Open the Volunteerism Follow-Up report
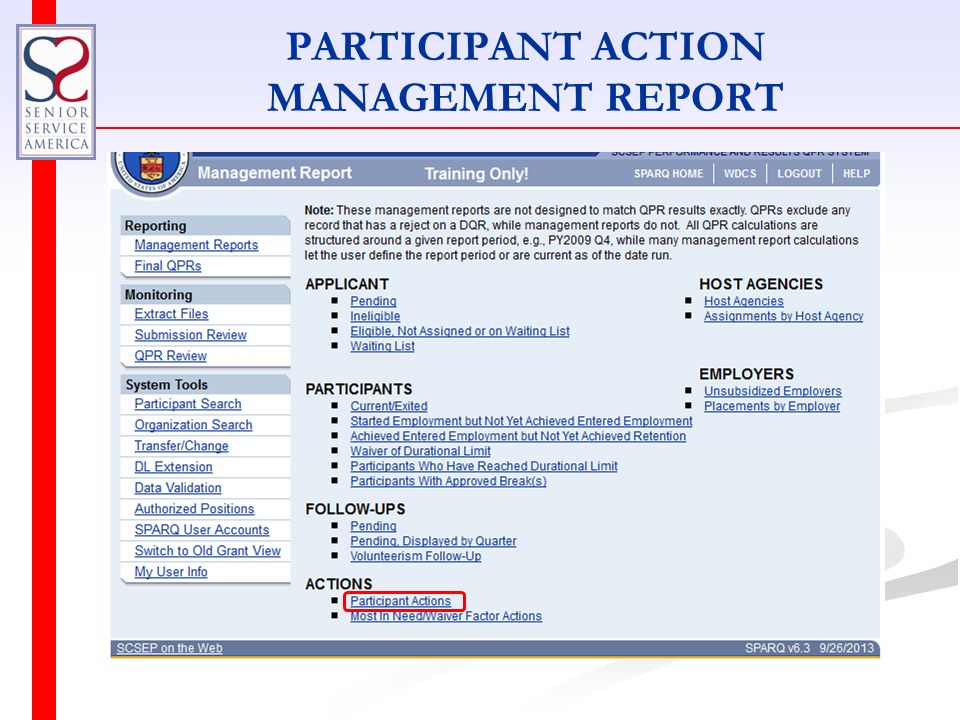The image size is (960, 720). [415, 556]
